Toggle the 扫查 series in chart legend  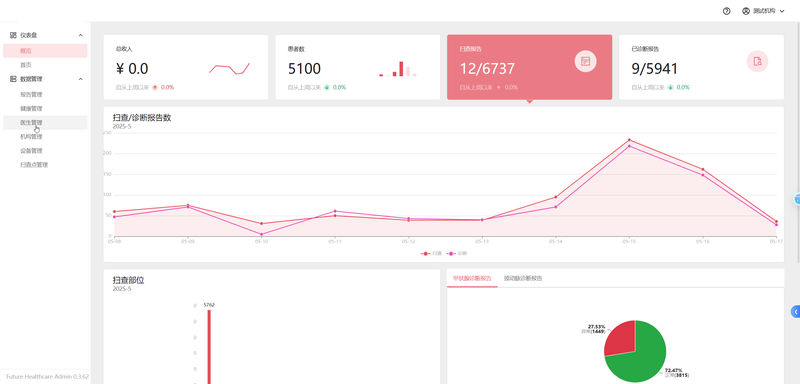pyautogui.click(x=431, y=253)
